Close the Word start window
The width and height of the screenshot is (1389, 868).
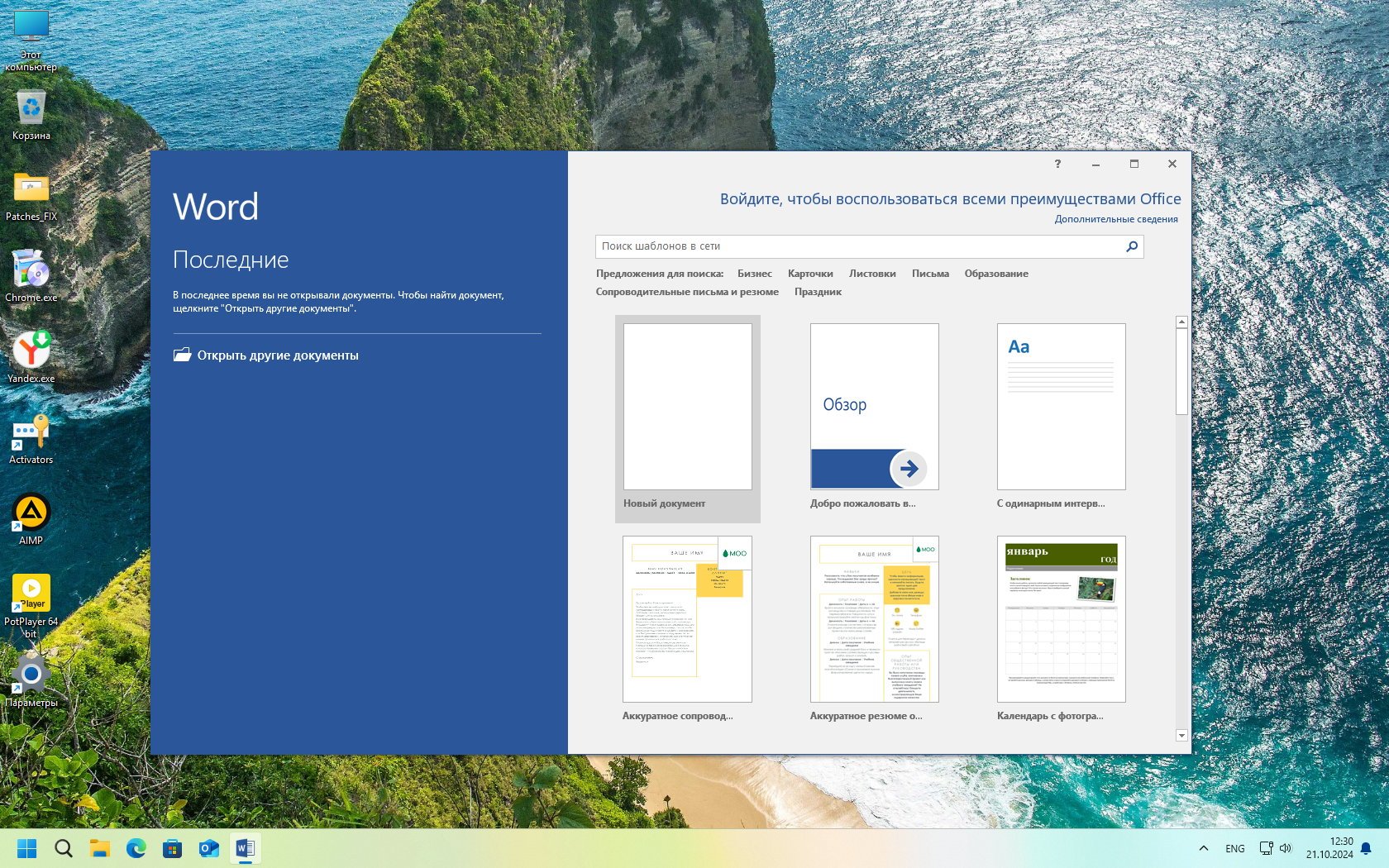tap(1172, 164)
